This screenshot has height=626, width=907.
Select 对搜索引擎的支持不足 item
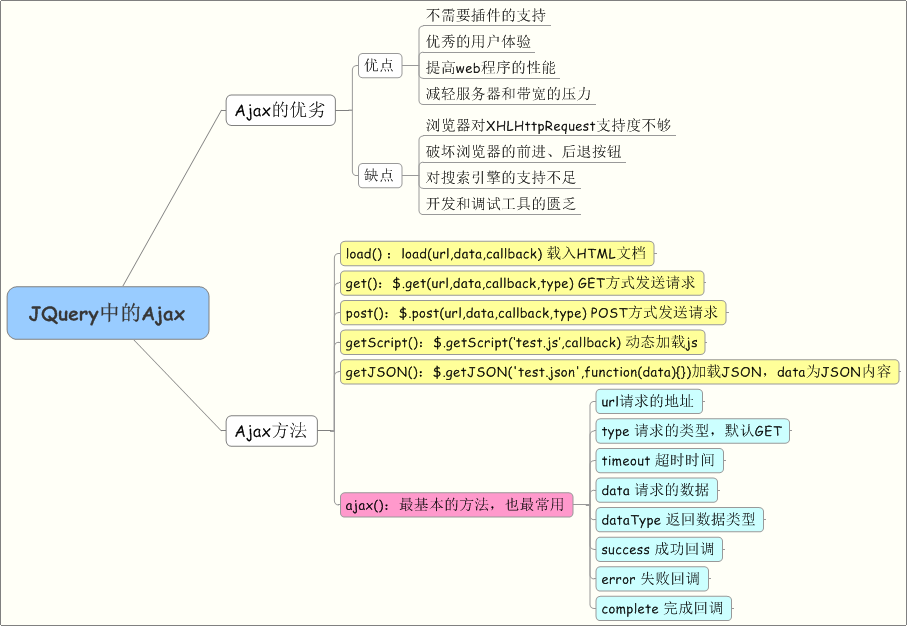[x=501, y=178]
